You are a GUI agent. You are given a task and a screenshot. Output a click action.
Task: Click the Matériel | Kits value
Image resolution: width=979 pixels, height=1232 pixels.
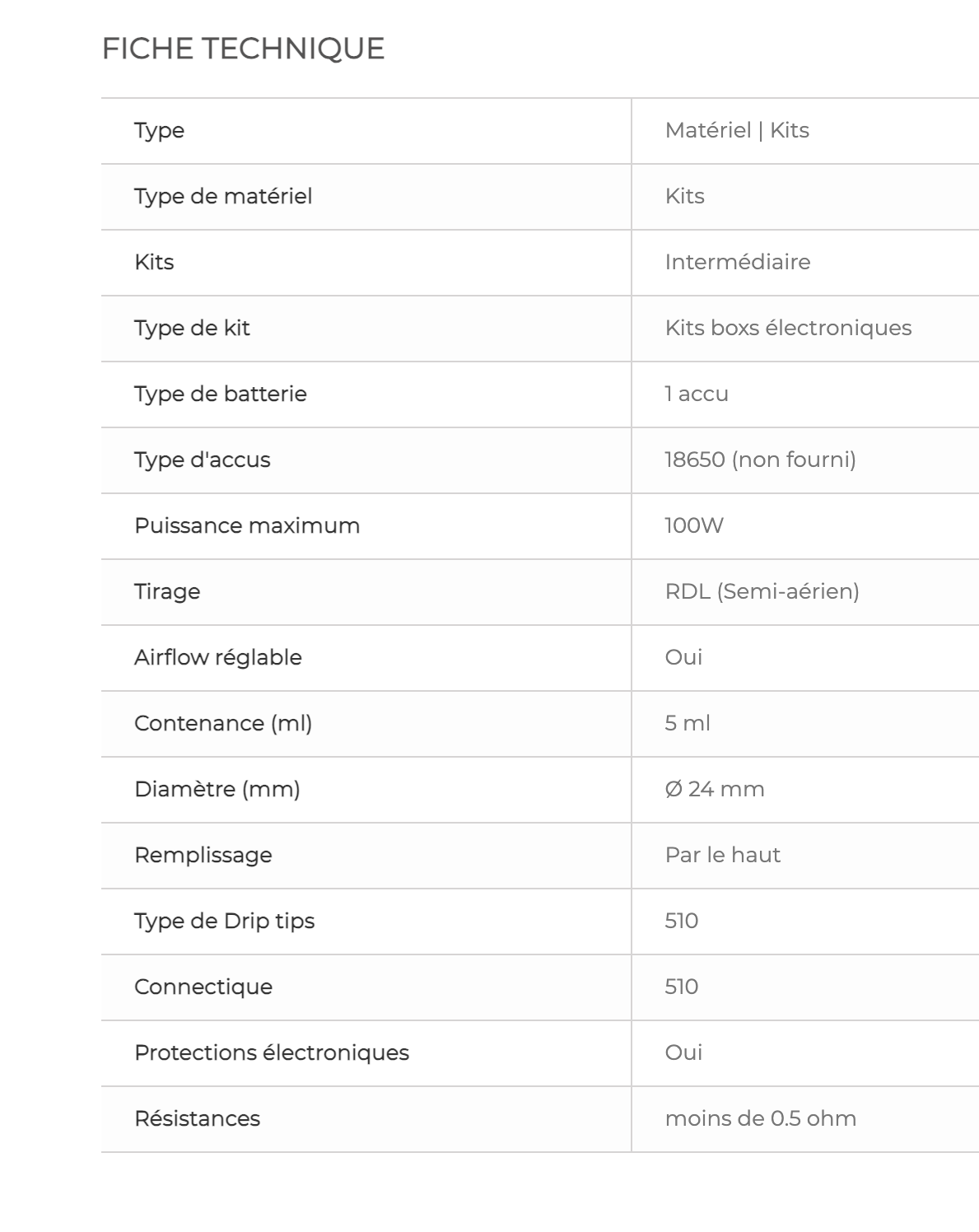coord(737,130)
